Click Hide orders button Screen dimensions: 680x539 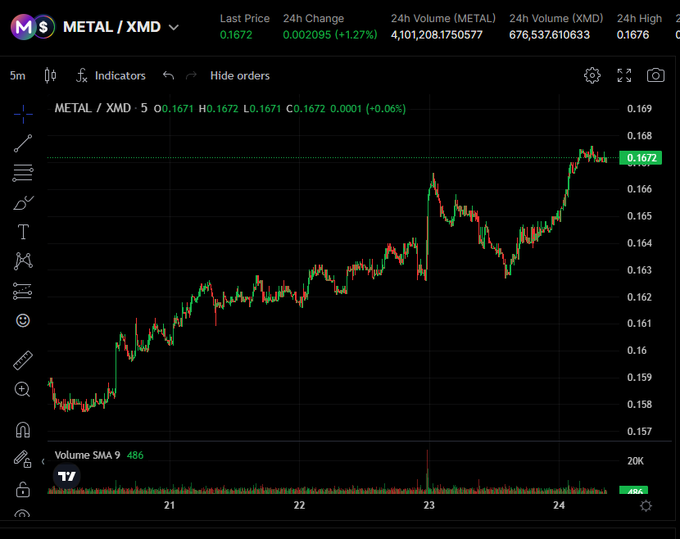[240, 75]
